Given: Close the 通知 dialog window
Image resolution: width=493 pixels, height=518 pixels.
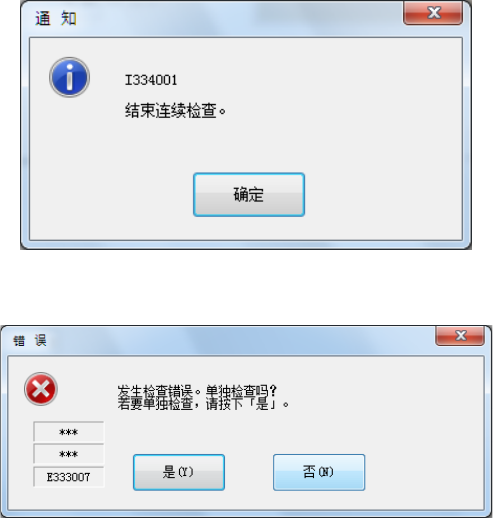Looking at the screenshot, I should click(x=433, y=13).
